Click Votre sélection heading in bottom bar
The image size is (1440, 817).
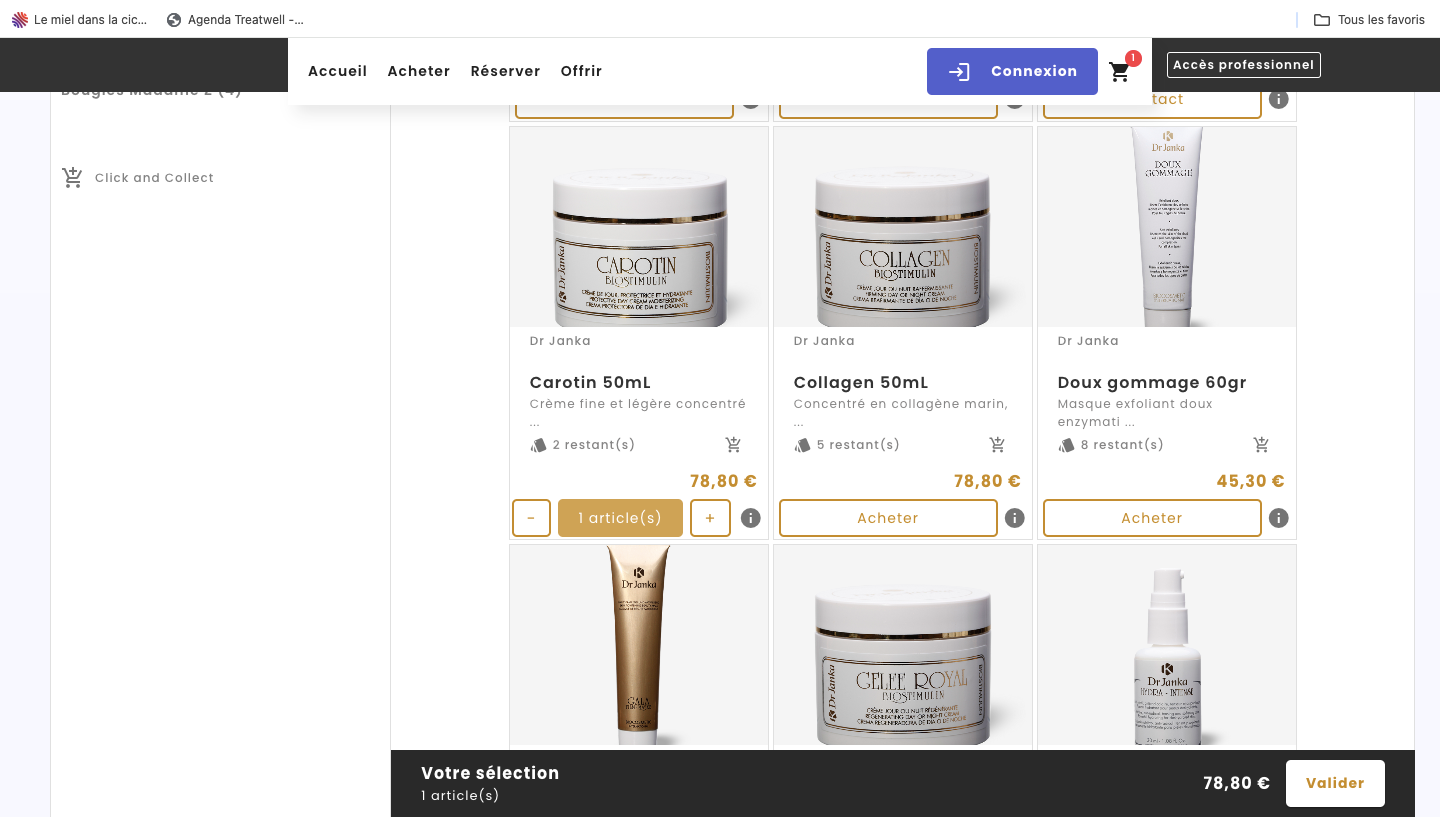490,773
